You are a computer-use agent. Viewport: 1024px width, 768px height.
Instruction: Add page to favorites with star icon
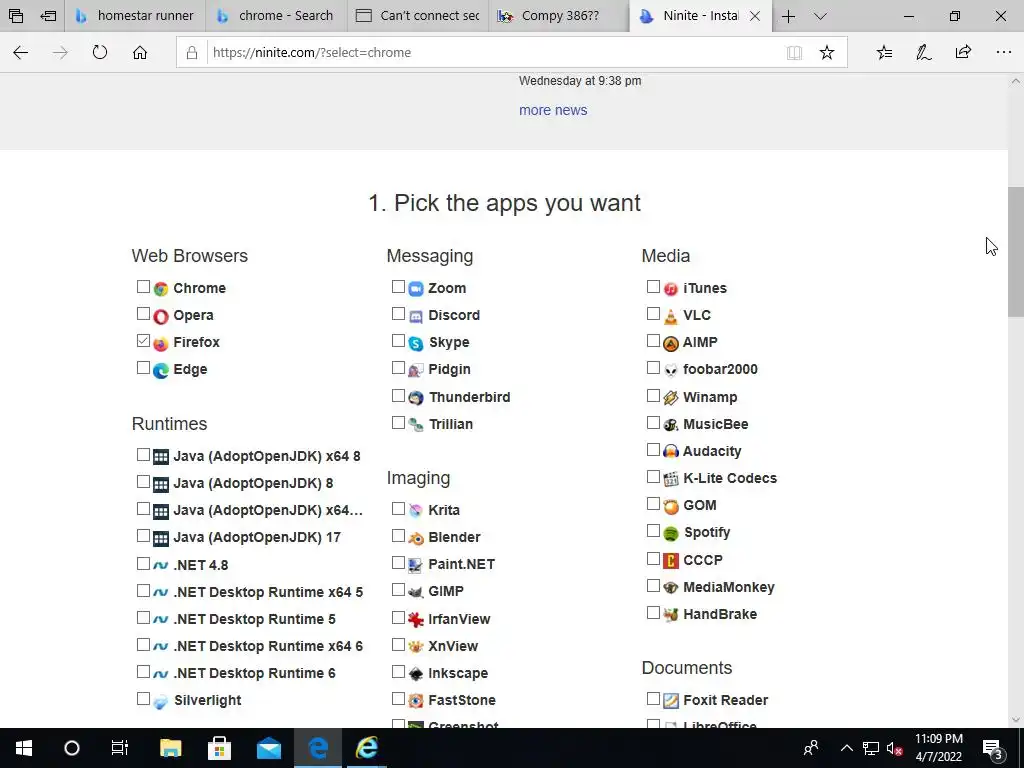point(827,52)
